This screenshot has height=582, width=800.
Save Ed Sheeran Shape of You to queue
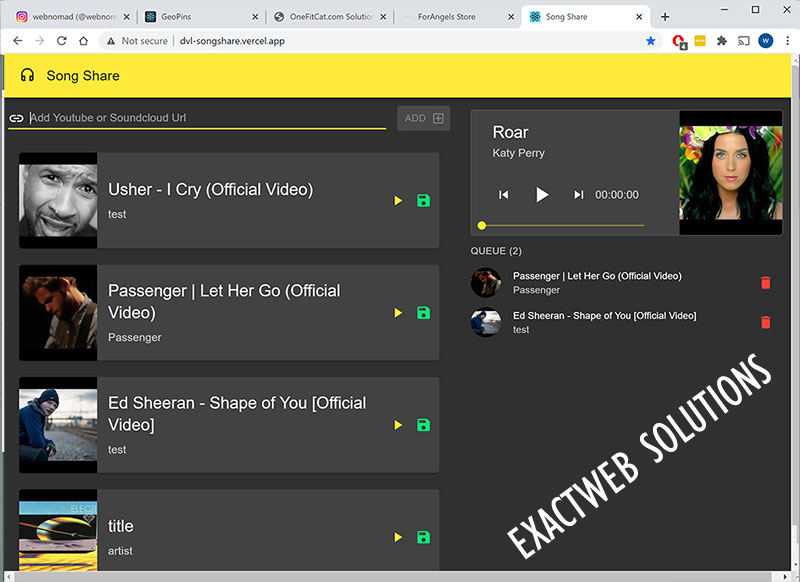(x=423, y=425)
